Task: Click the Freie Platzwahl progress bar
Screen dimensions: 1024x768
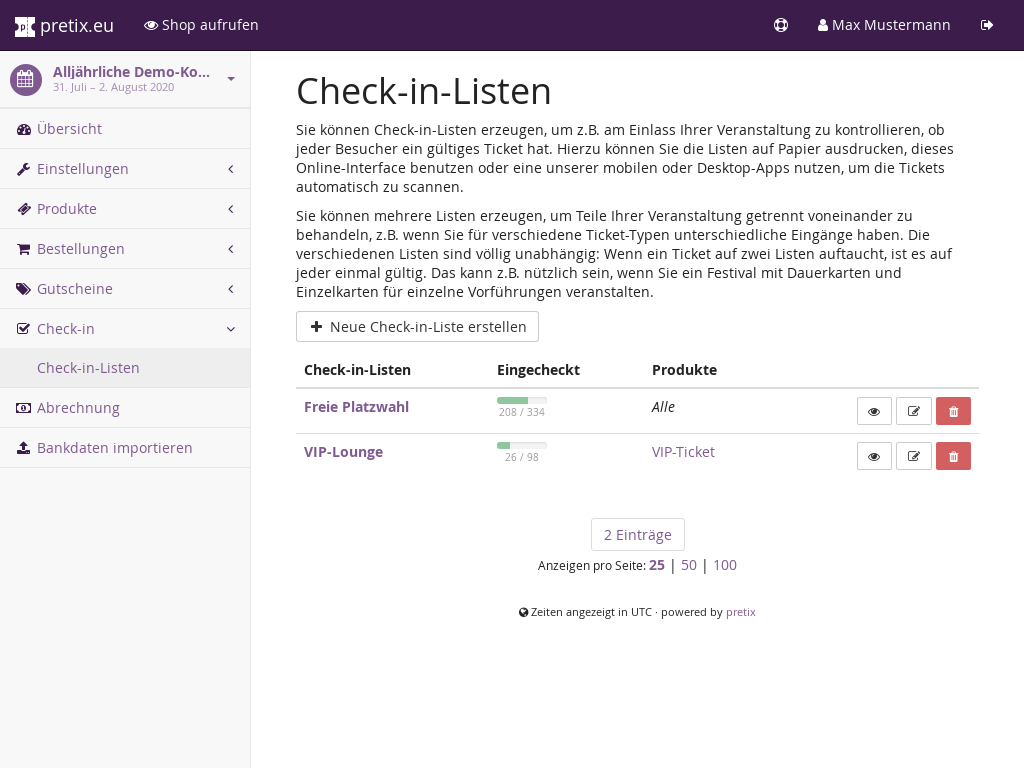Action: (521, 400)
